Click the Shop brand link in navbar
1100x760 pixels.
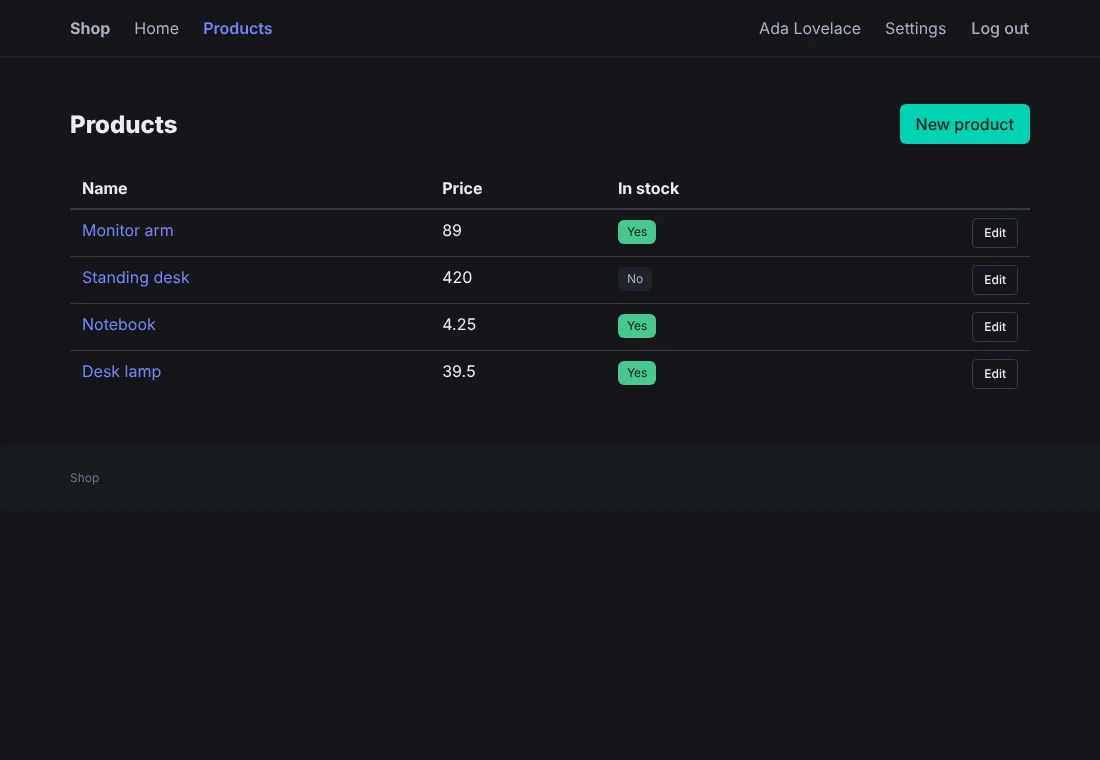(x=90, y=29)
